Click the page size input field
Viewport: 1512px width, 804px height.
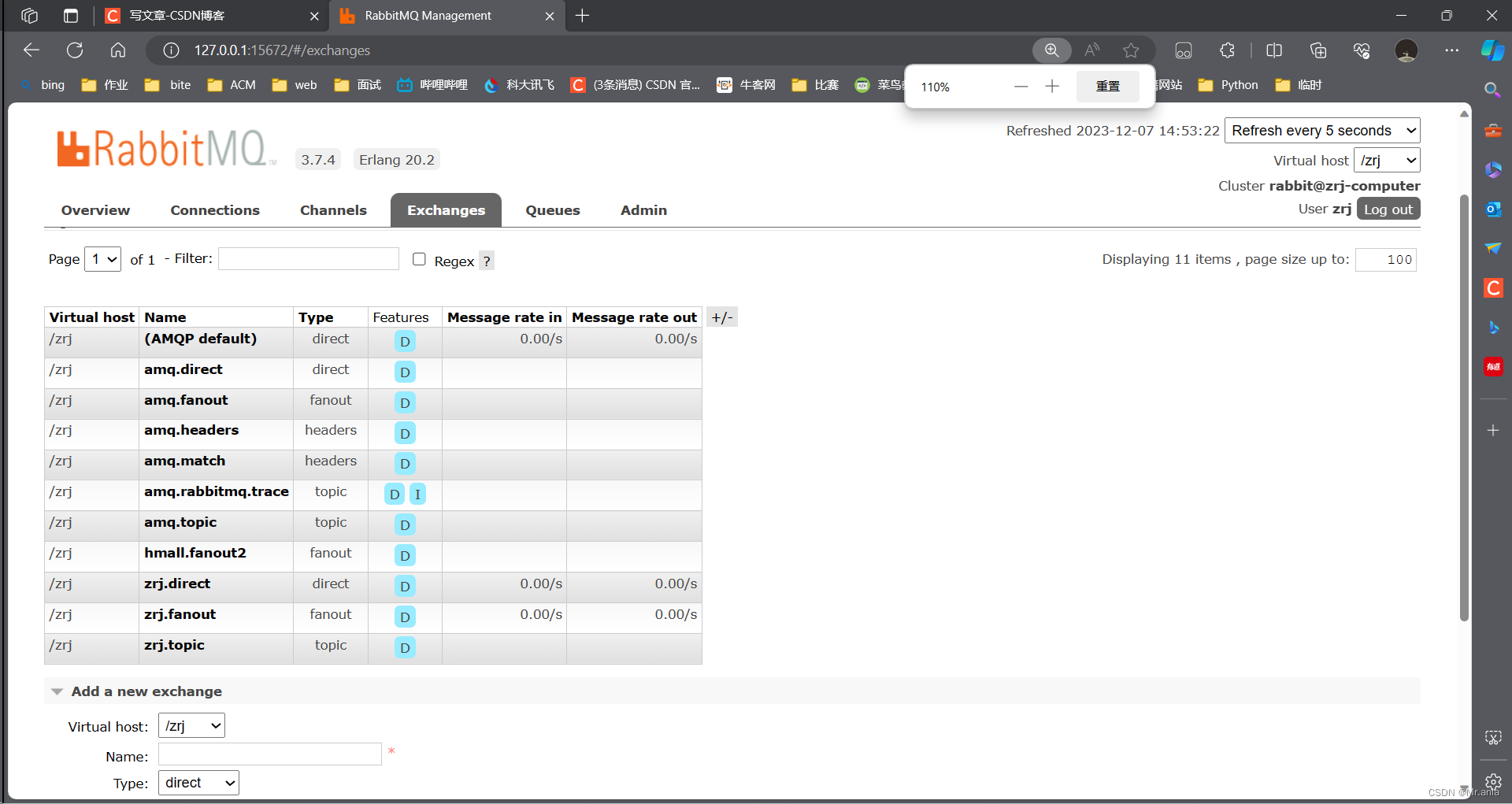click(1385, 259)
